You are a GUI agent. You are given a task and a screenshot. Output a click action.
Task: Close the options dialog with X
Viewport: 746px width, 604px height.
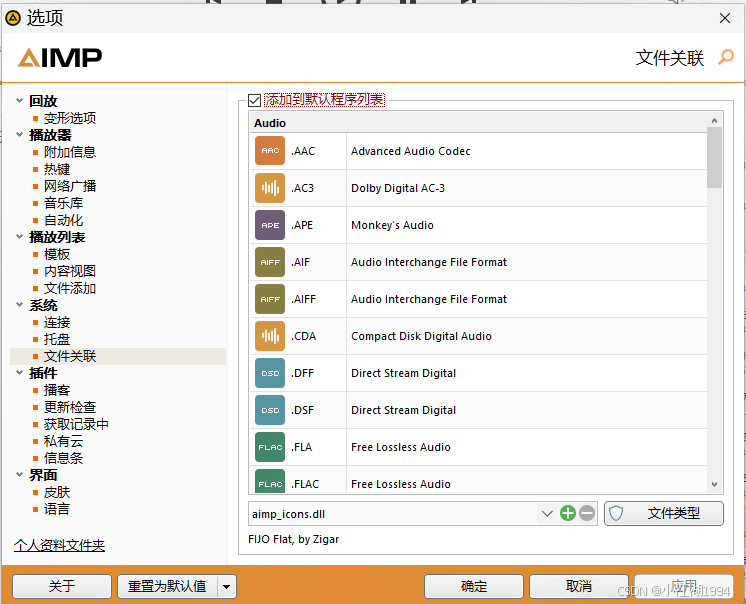click(x=725, y=18)
